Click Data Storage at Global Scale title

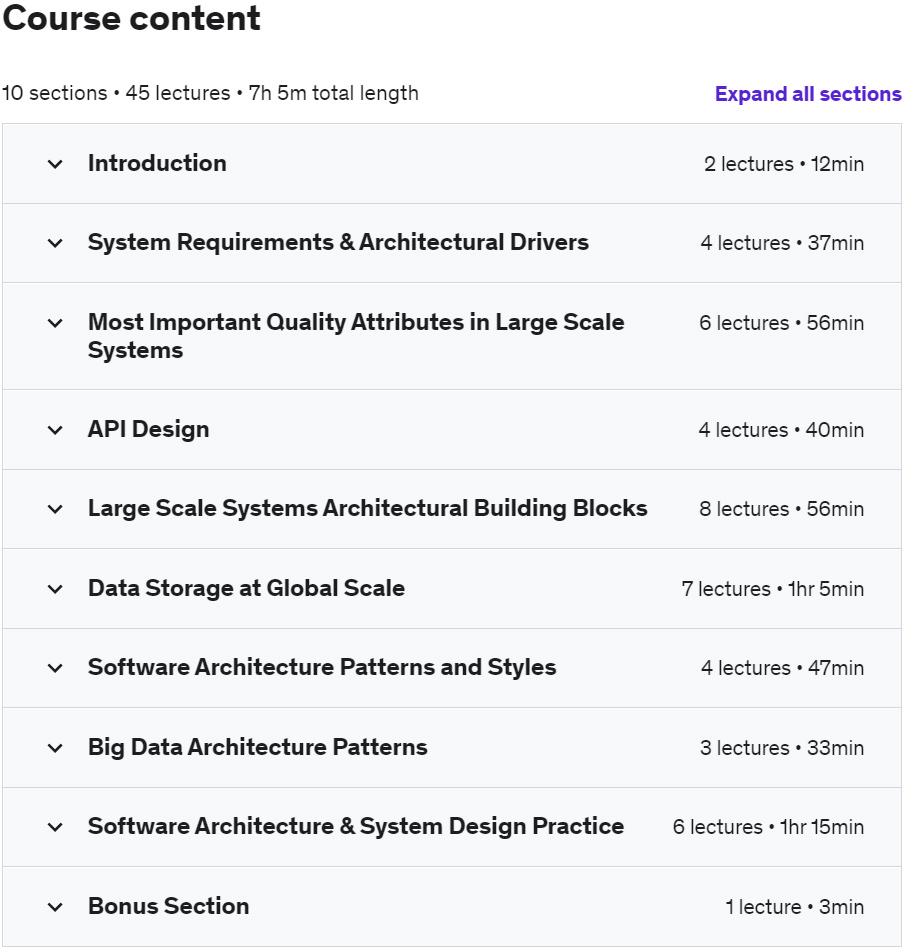pyautogui.click(x=246, y=588)
